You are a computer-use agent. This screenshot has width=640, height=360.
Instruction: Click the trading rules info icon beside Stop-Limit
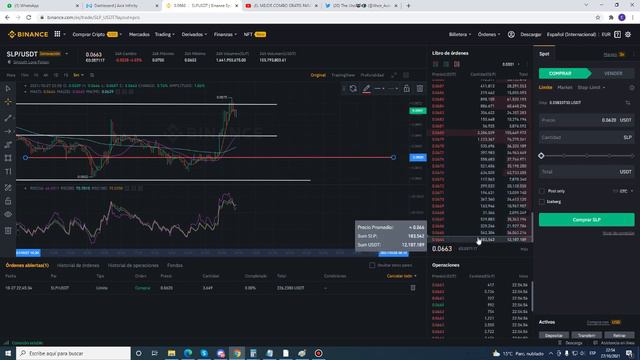[632, 88]
